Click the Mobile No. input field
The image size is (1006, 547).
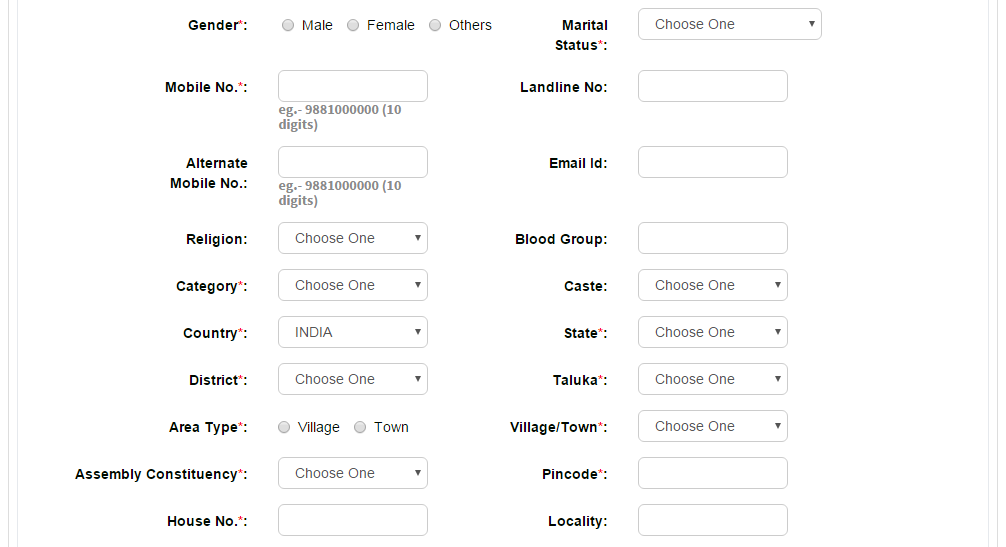tap(353, 86)
